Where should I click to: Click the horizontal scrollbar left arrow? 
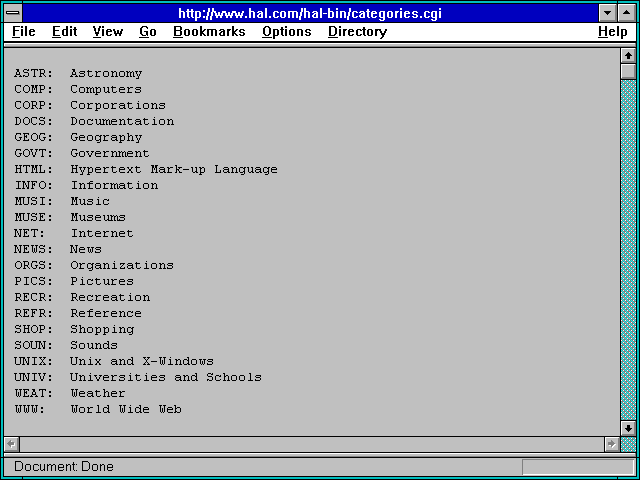tap(12, 444)
